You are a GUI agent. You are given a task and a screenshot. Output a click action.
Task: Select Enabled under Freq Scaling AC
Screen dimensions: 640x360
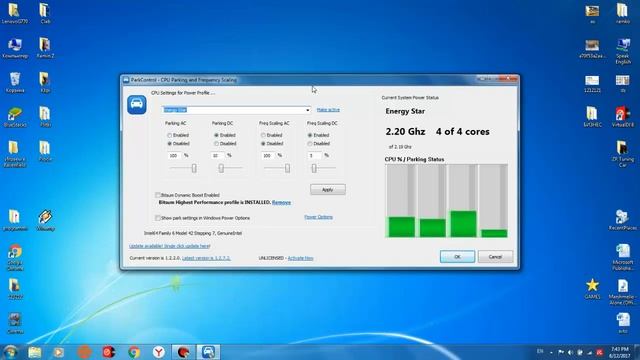[263, 135]
